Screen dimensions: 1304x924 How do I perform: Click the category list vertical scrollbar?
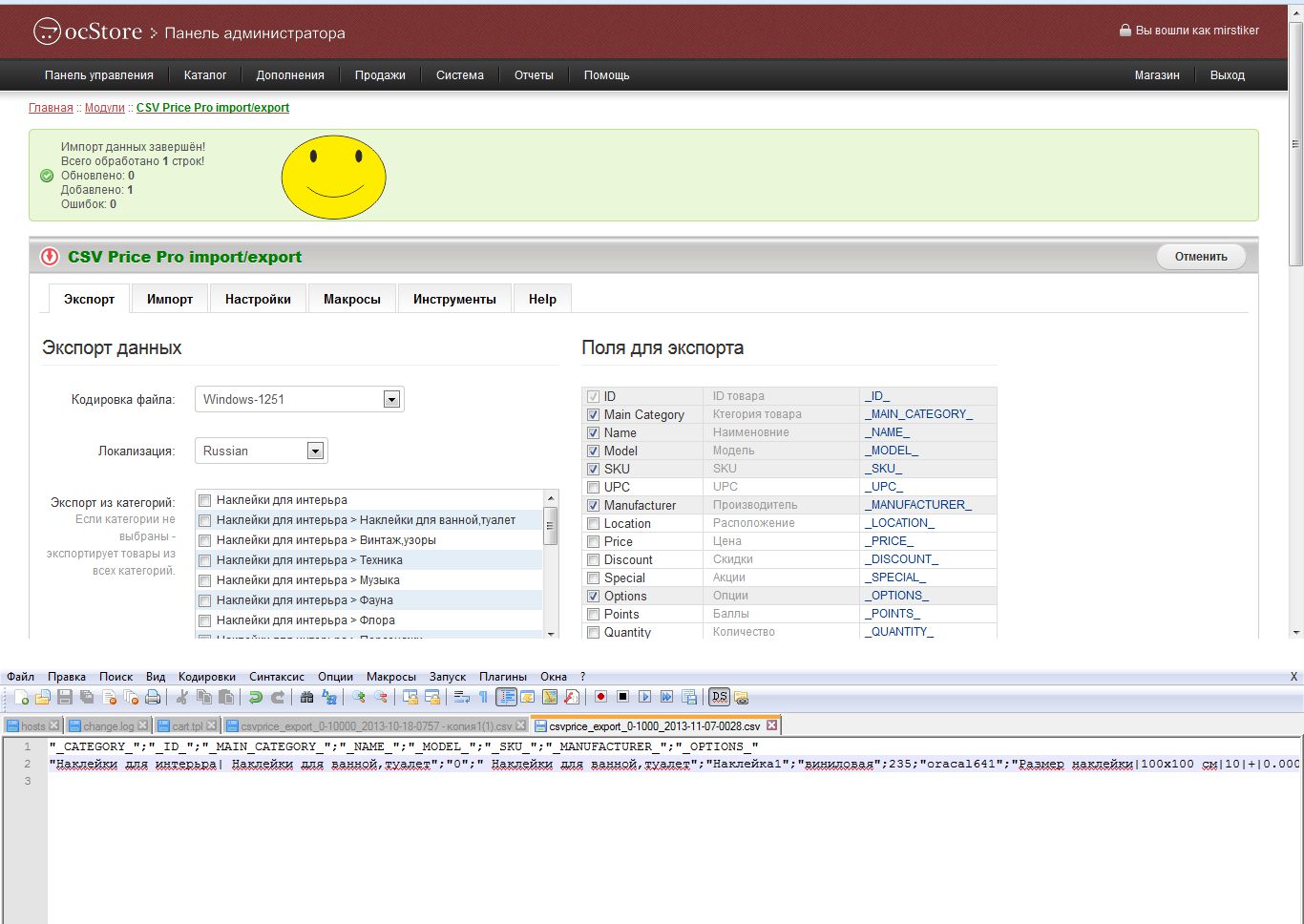(x=551, y=527)
